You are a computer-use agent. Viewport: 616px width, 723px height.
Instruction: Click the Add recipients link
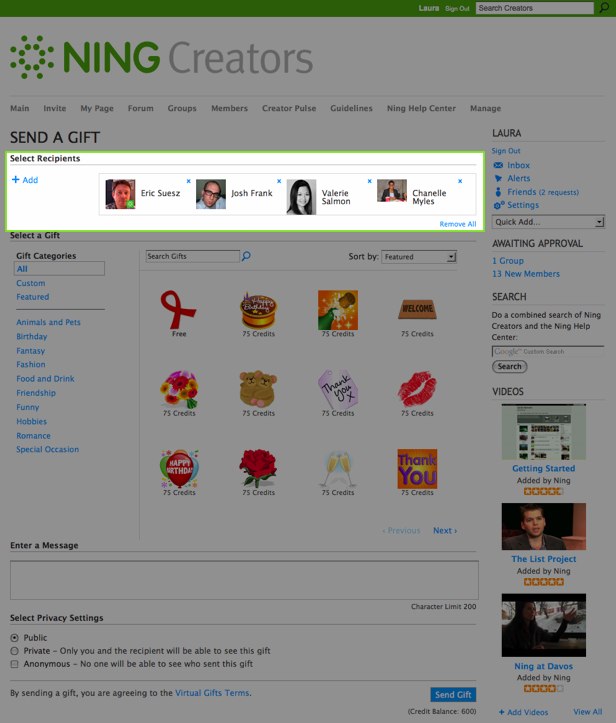click(x=25, y=180)
